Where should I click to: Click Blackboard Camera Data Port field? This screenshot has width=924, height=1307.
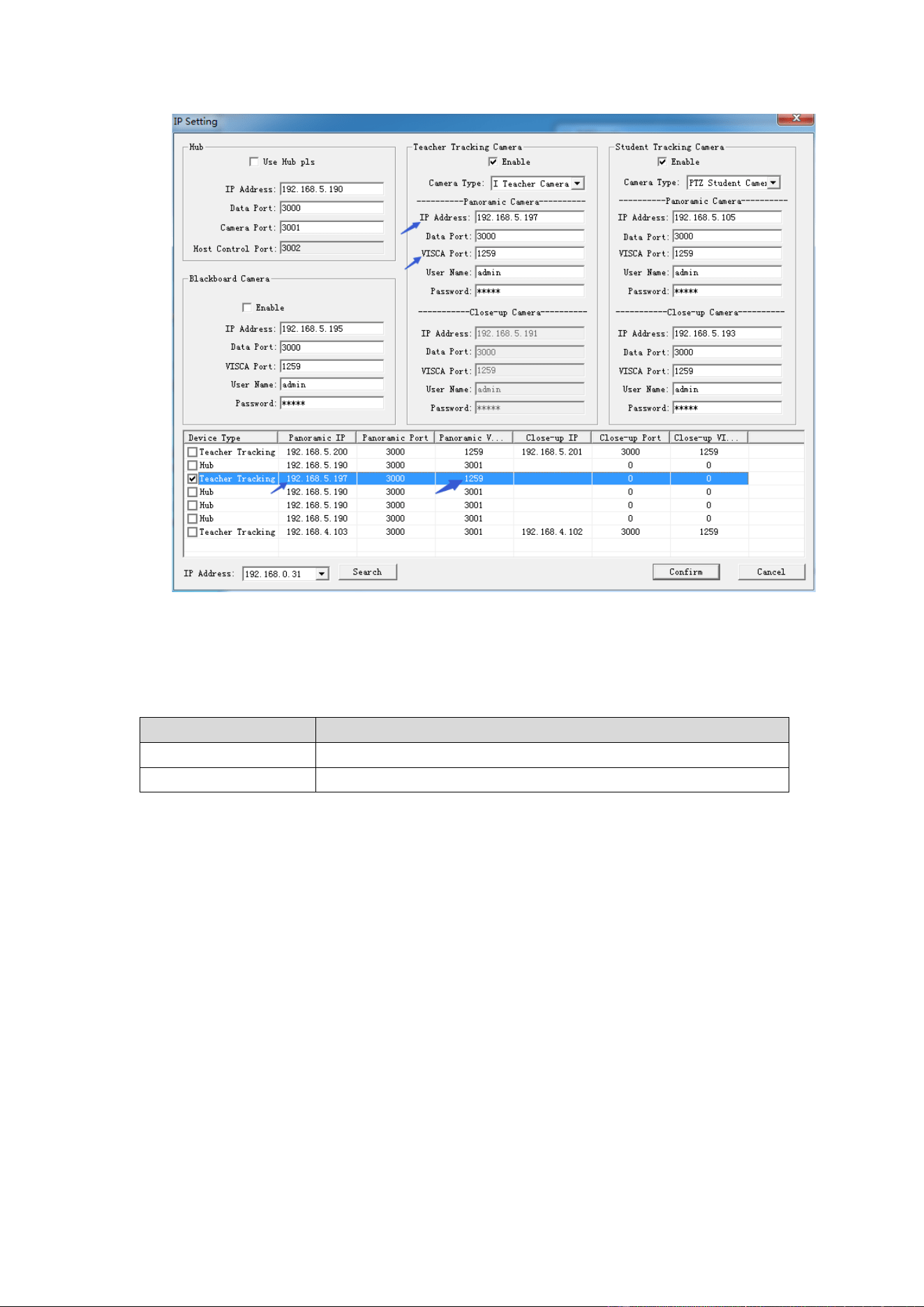coord(331,348)
